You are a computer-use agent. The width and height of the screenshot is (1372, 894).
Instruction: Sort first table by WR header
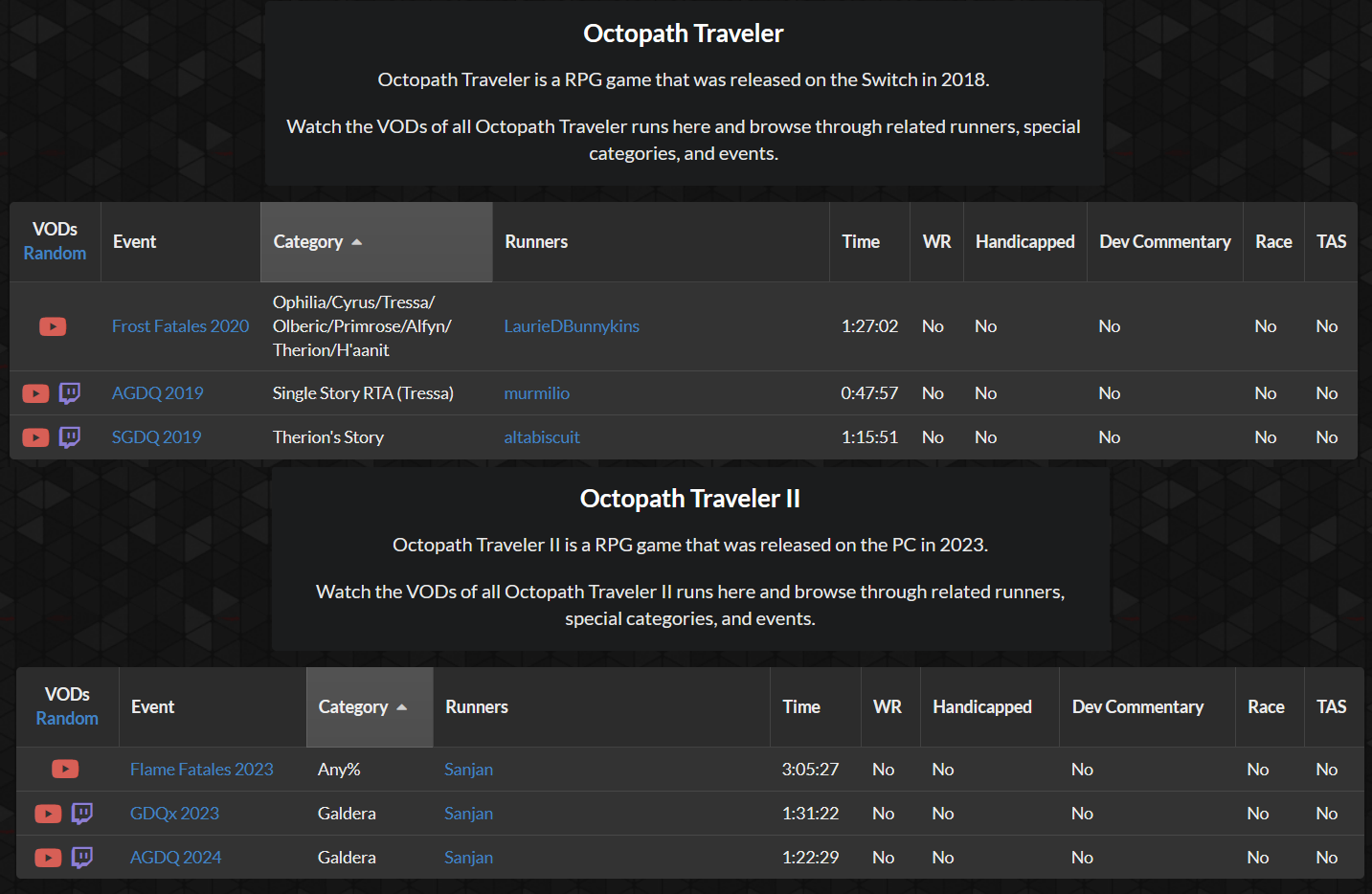click(936, 242)
